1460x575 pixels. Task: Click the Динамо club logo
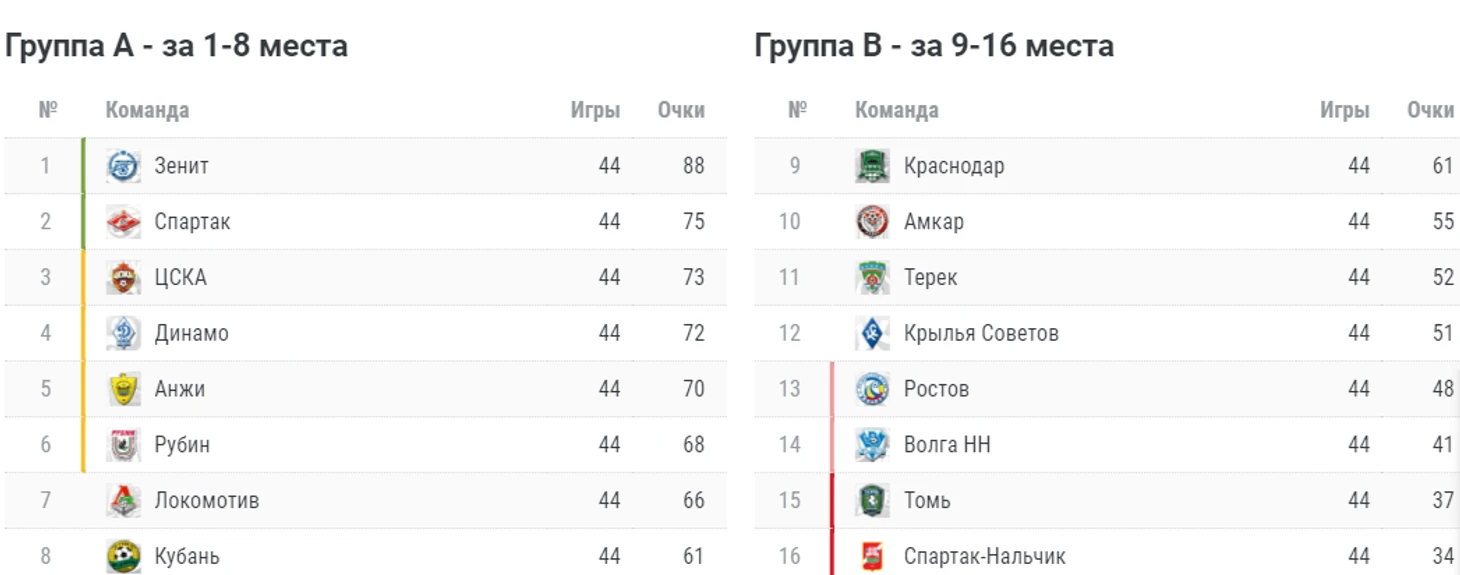tap(123, 333)
